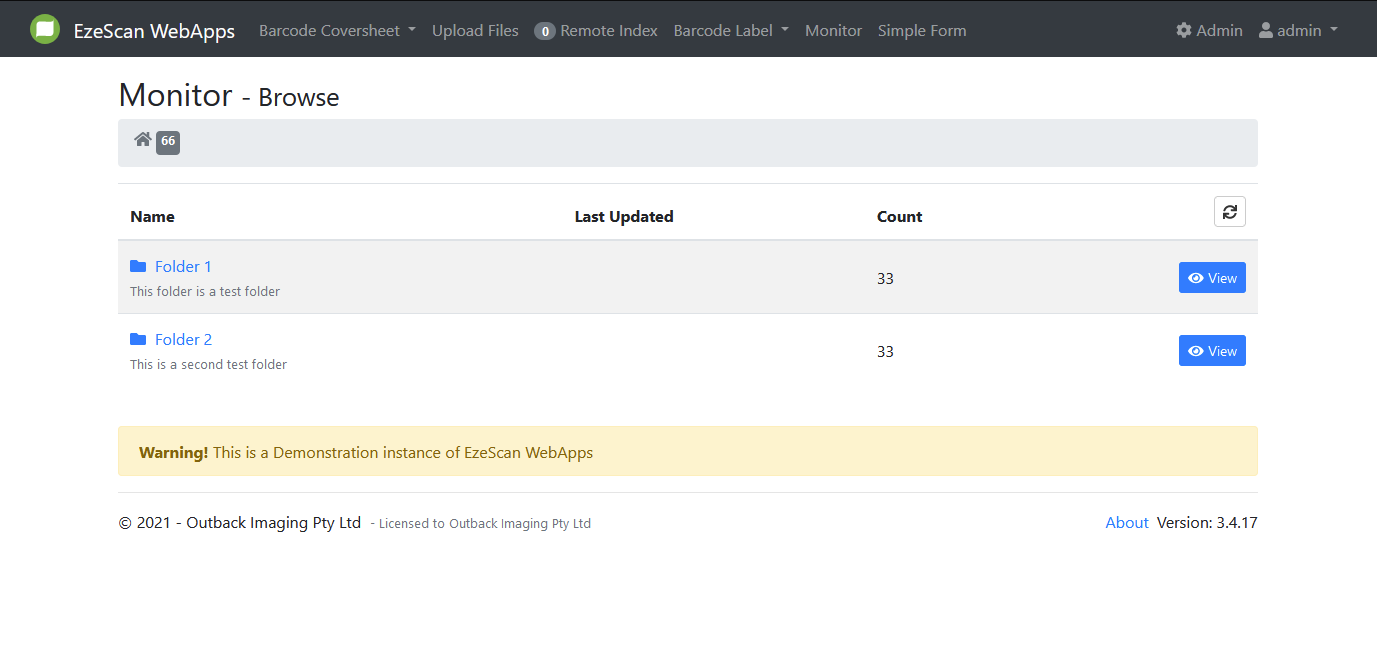Click the EzeScan WebApps brand title
The width and height of the screenshot is (1377, 663).
(154, 31)
